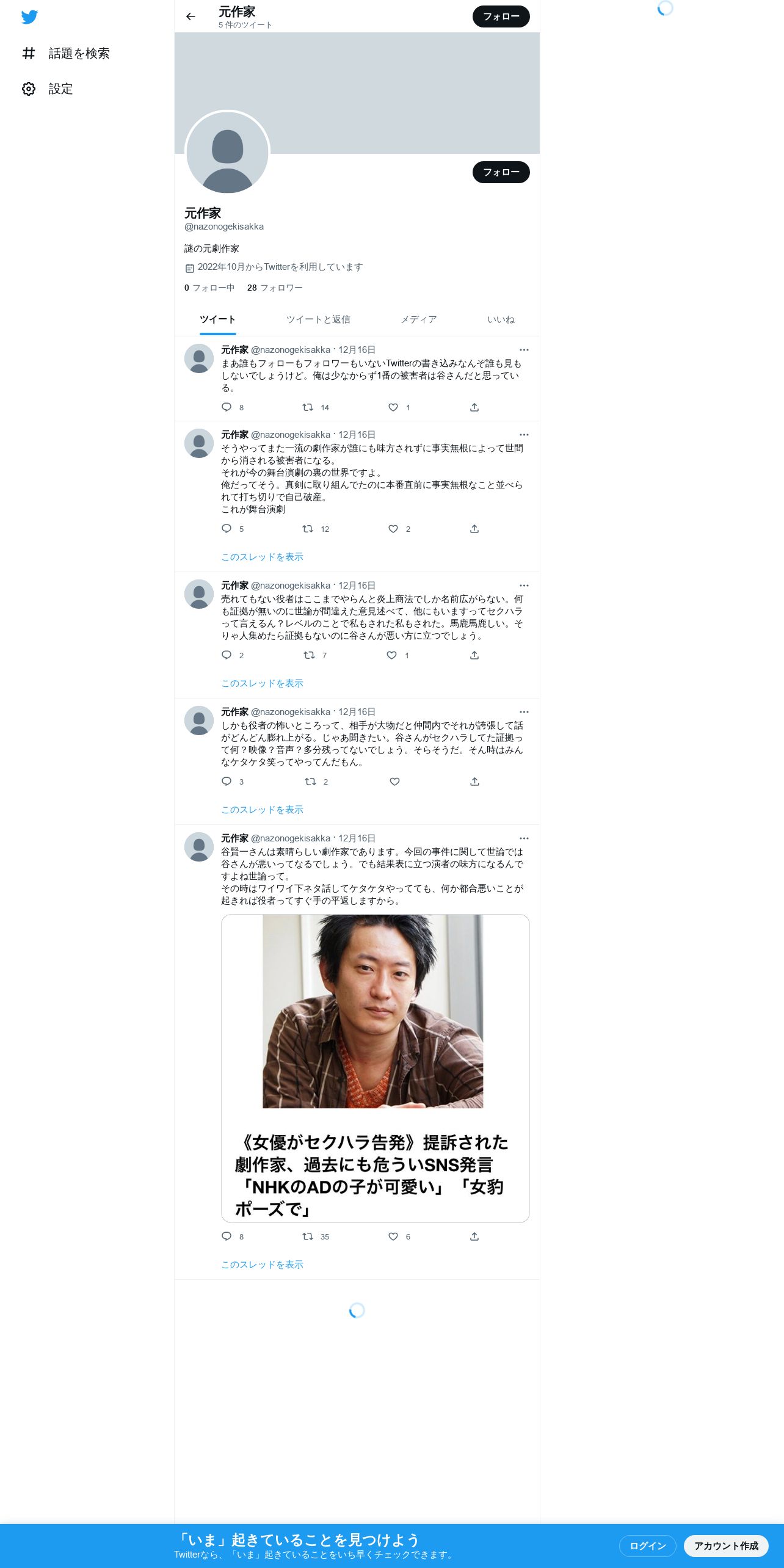Retweet the tweet with 12 retweets
Viewport: 784px width, 1568px height.
point(308,529)
